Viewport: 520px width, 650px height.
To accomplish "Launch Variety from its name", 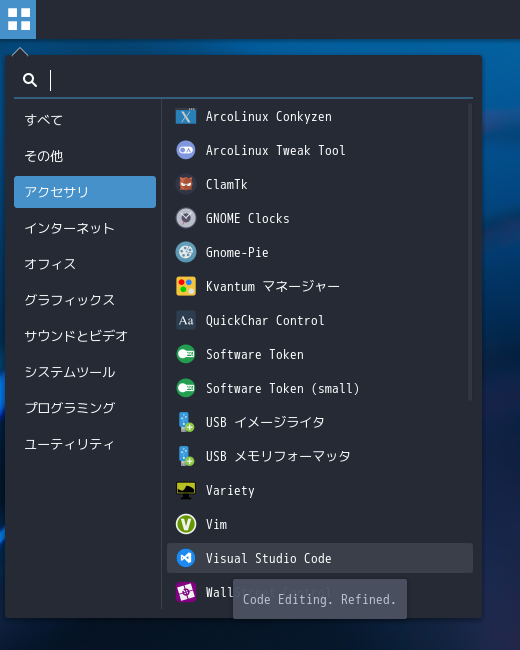I will 230,491.
